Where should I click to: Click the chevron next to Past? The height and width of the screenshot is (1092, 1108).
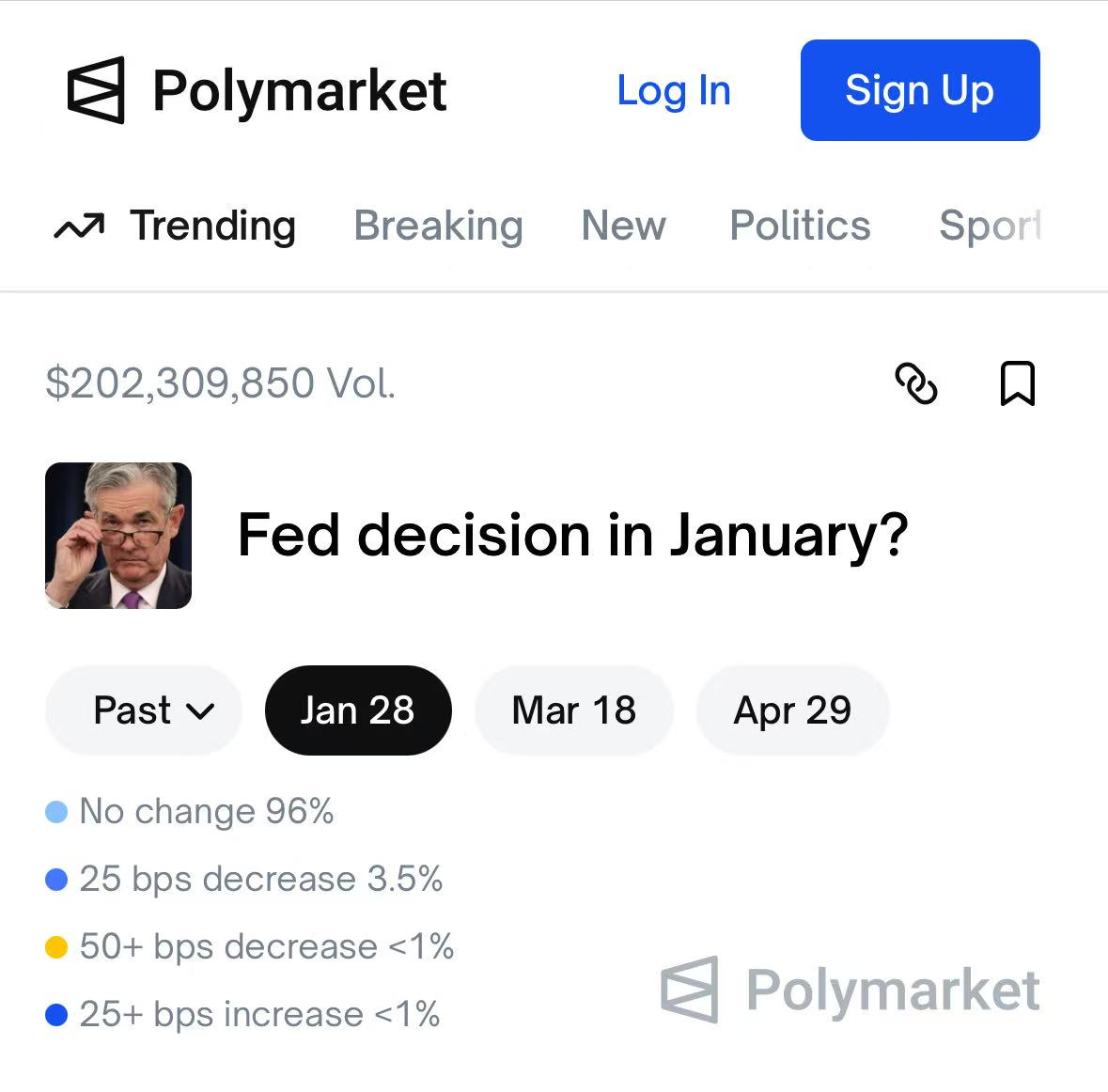click(201, 711)
